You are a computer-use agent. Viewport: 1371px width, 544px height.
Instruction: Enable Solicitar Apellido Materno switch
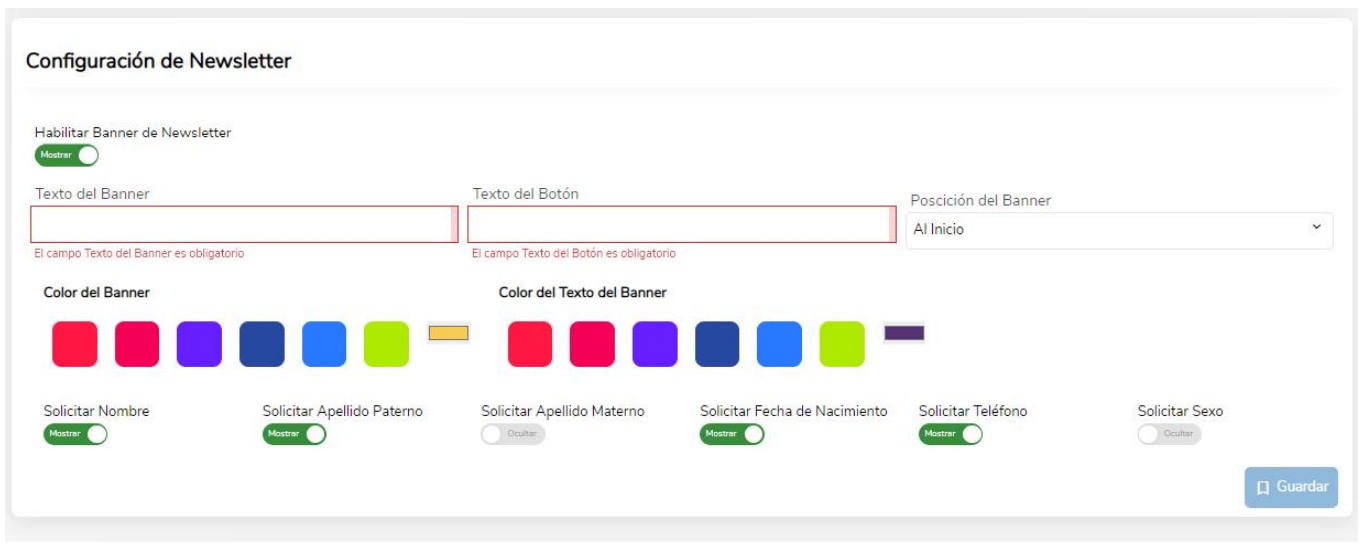(513, 434)
